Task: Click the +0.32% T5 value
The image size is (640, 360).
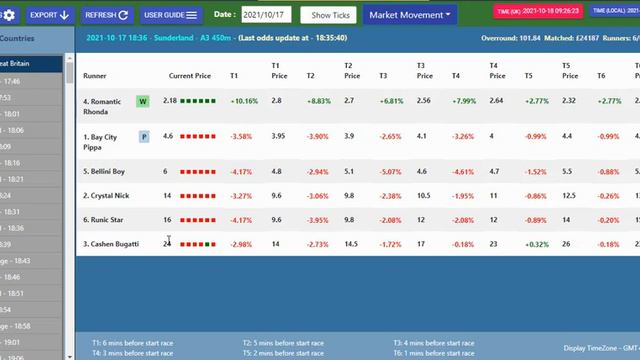Action: point(537,244)
